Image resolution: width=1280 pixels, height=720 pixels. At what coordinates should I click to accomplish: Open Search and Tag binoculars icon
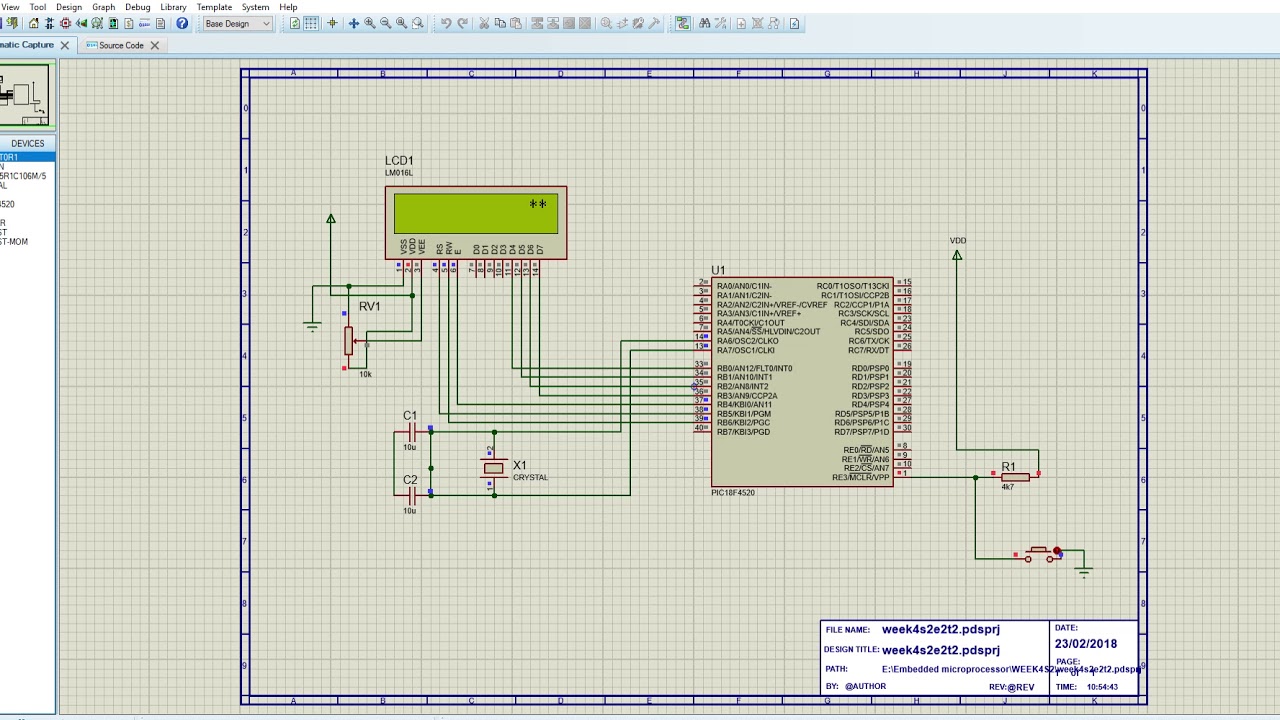pos(705,23)
